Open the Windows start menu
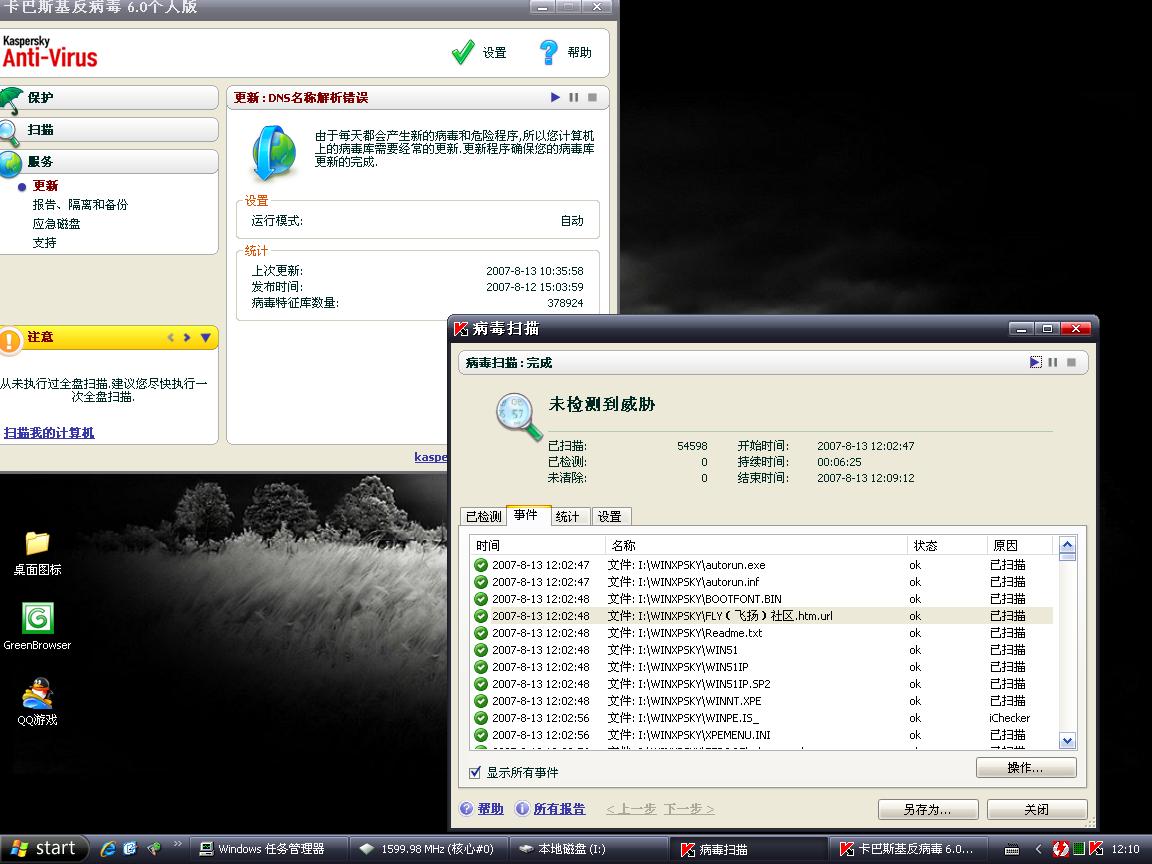 point(44,849)
